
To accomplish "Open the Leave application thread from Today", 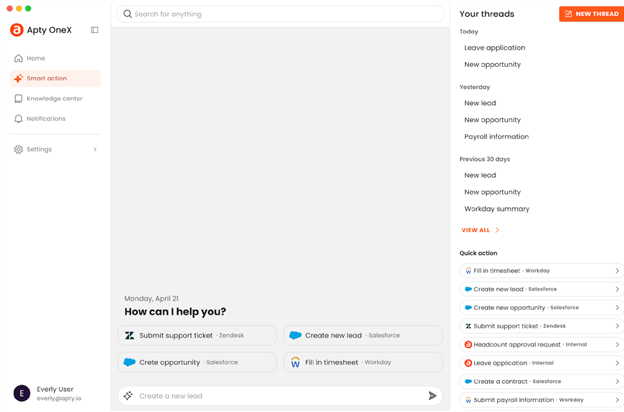I will coord(494,48).
